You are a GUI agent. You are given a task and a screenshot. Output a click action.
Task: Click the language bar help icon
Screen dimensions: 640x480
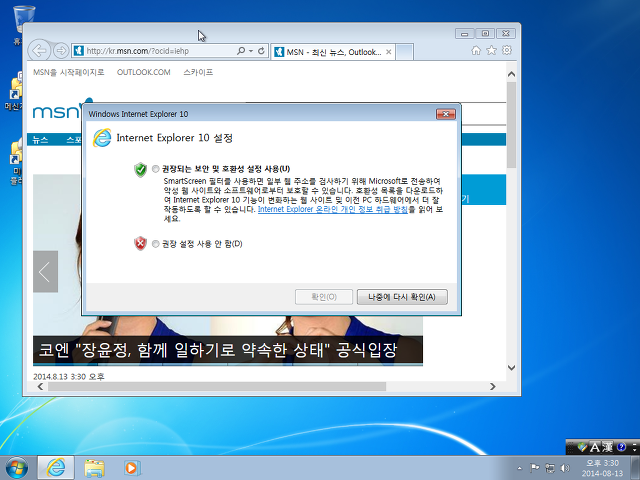click(x=621, y=447)
